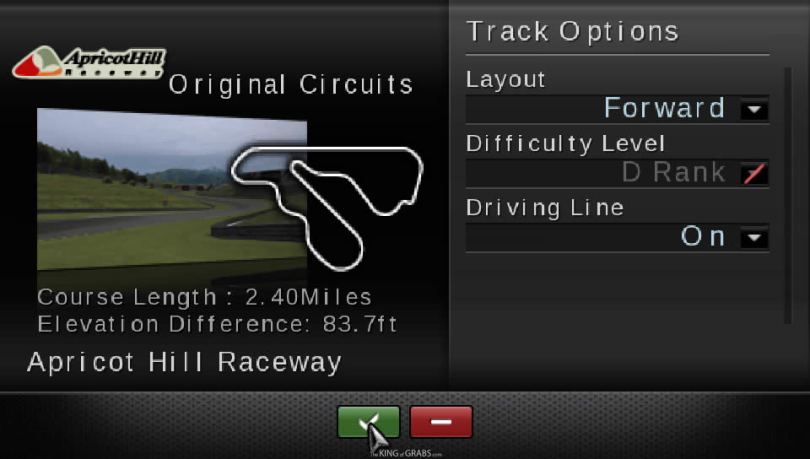Click the Apricot Hill Raceway logo
The height and width of the screenshot is (459, 810).
pos(89,62)
